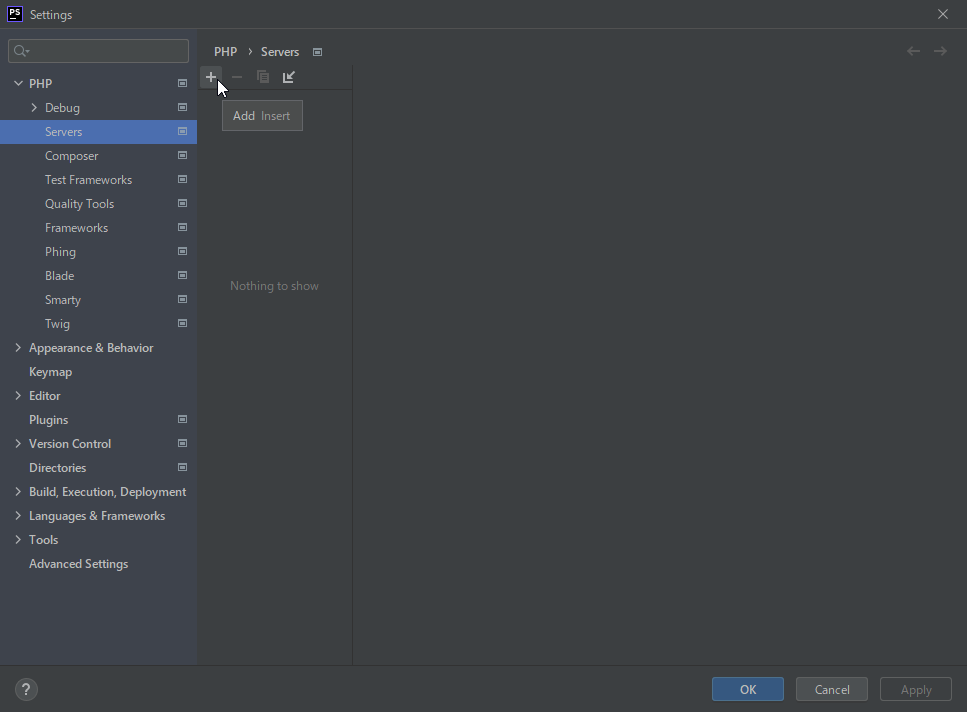The image size is (967, 712).
Task: Open the Keymap settings page
Action: [x=50, y=372]
